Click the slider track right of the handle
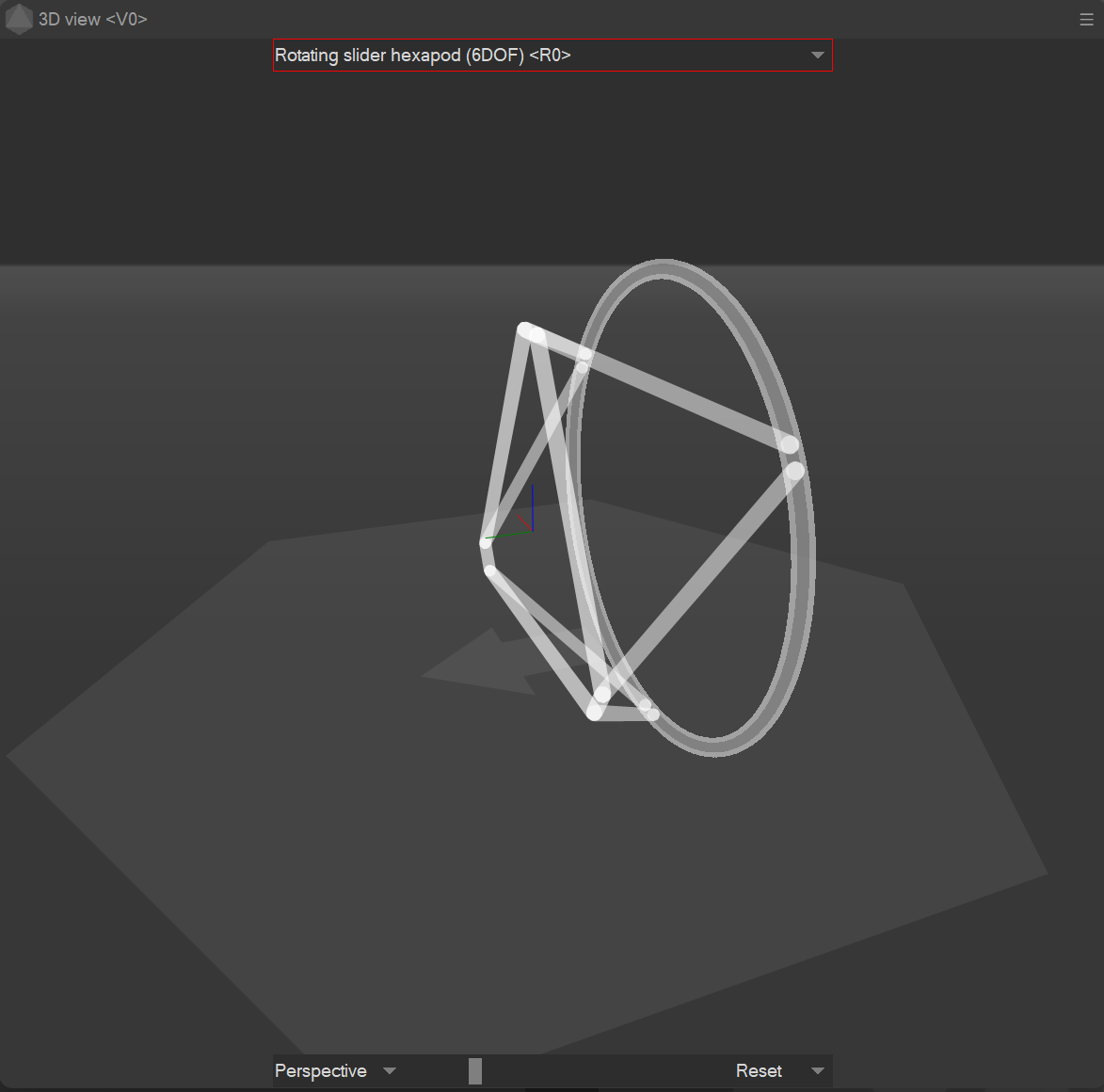 tap(602, 1070)
